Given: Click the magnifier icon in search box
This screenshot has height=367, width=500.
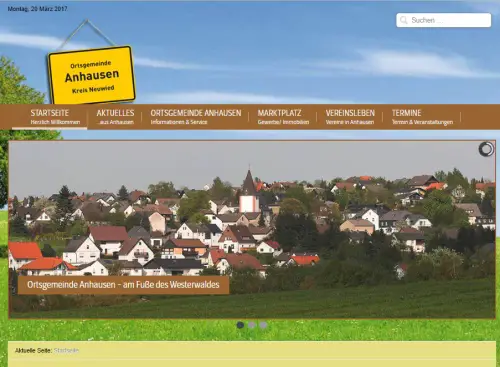Looking at the screenshot, I should pyautogui.click(x=404, y=20).
